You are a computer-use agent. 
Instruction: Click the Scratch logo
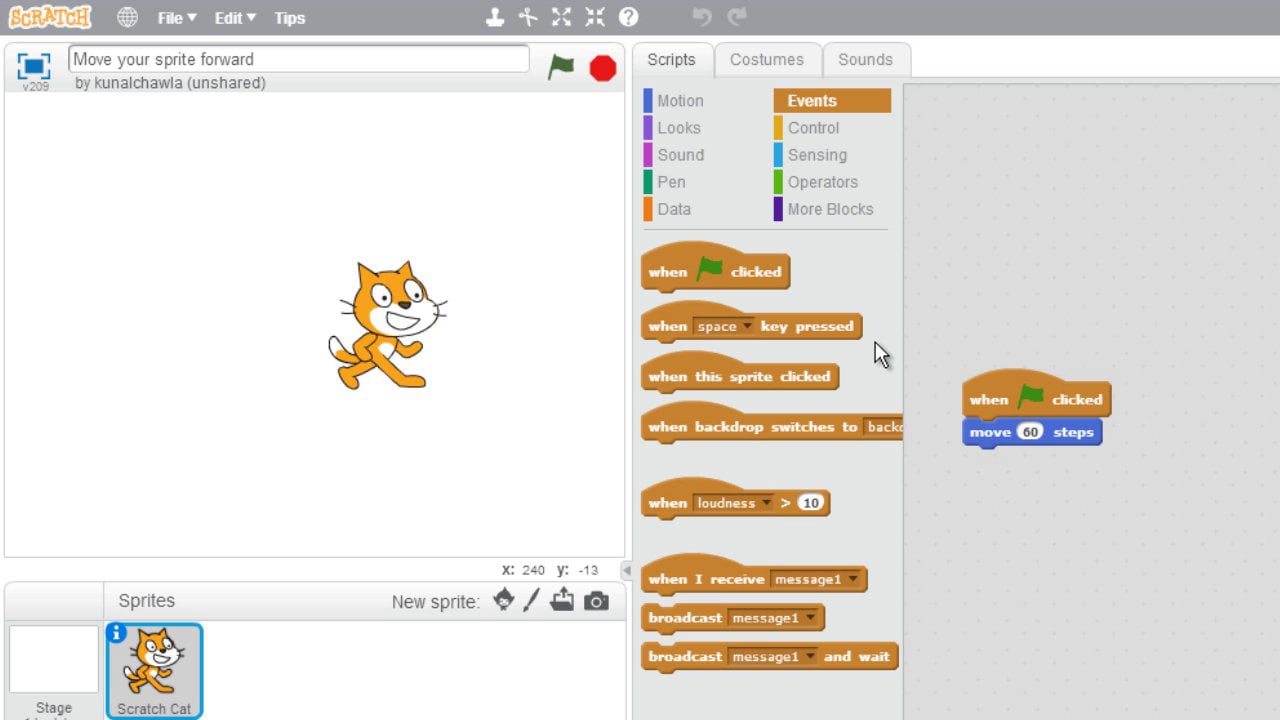click(50, 17)
